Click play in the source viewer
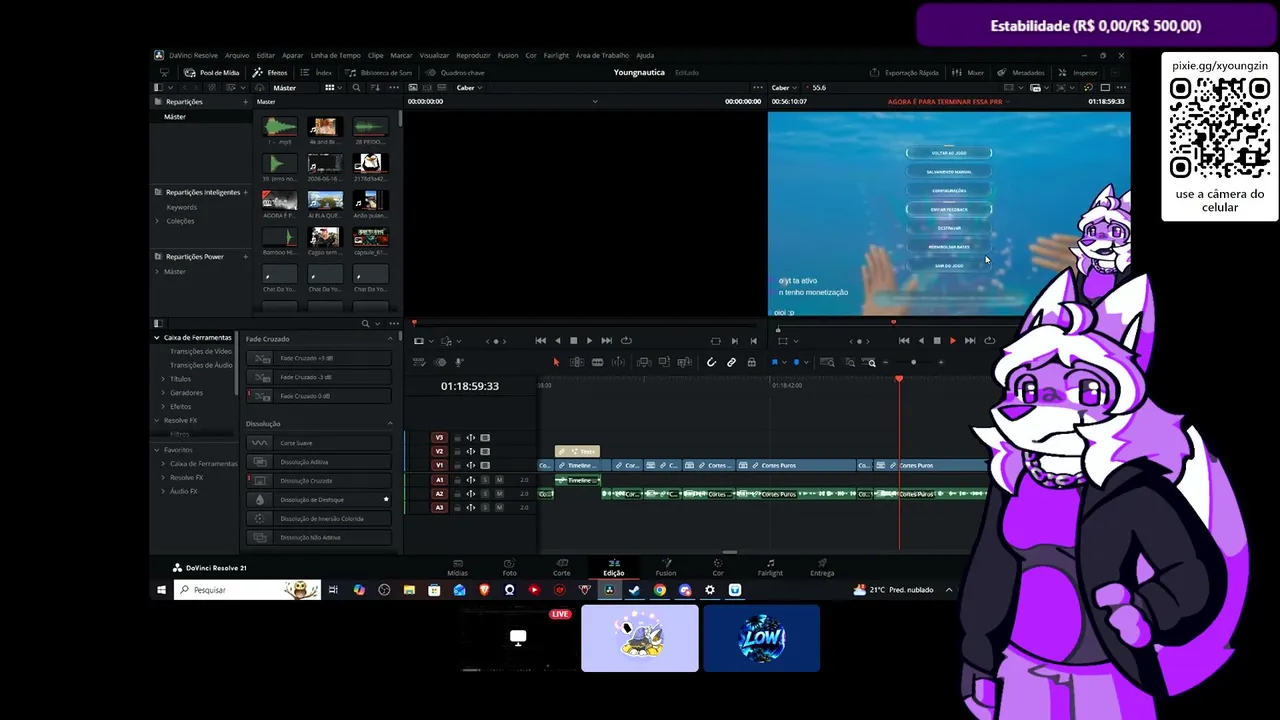This screenshot has width=1280, height=720. click(589, 341)
